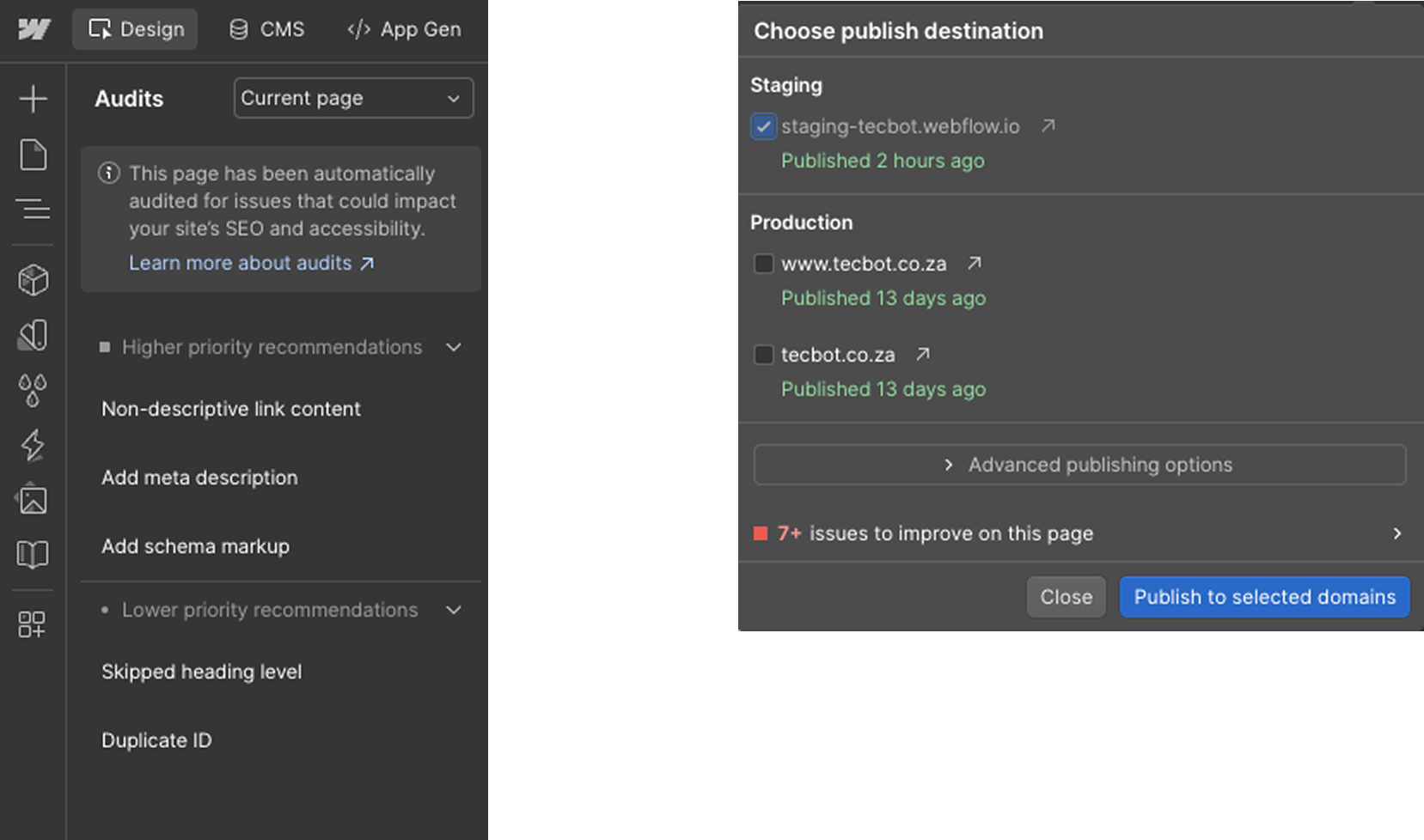Open the Pages panel icon
This screenshot has width=1424, height=840.
[x=33, y=155]
